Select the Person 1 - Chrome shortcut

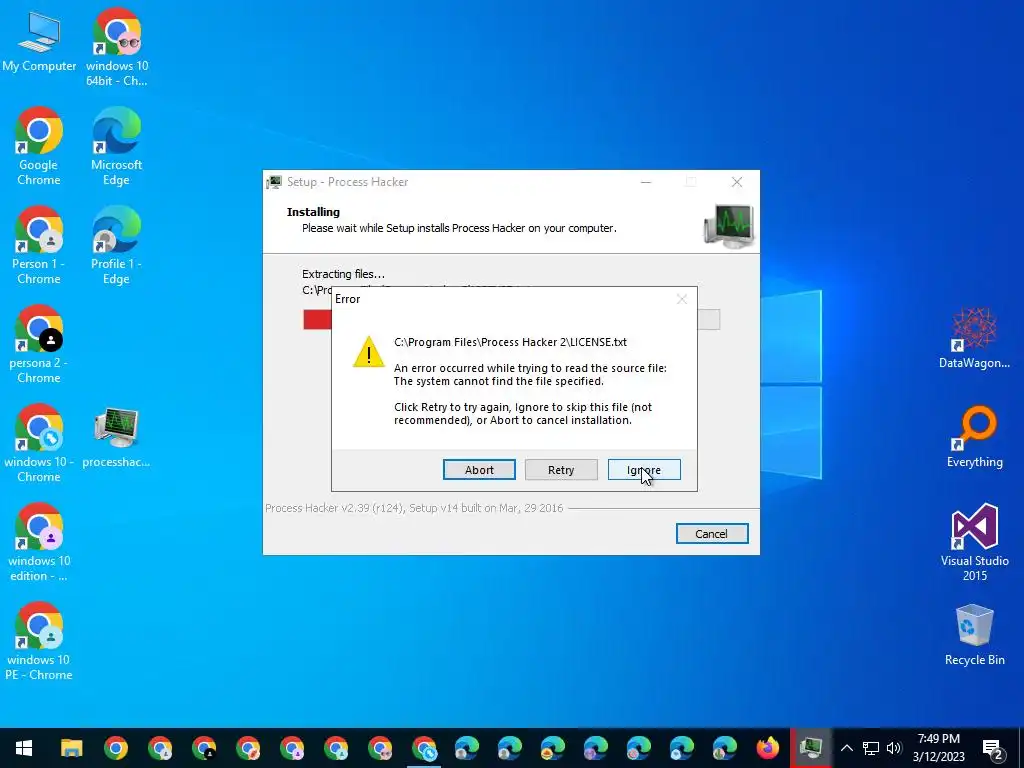[x=39, y=246]
